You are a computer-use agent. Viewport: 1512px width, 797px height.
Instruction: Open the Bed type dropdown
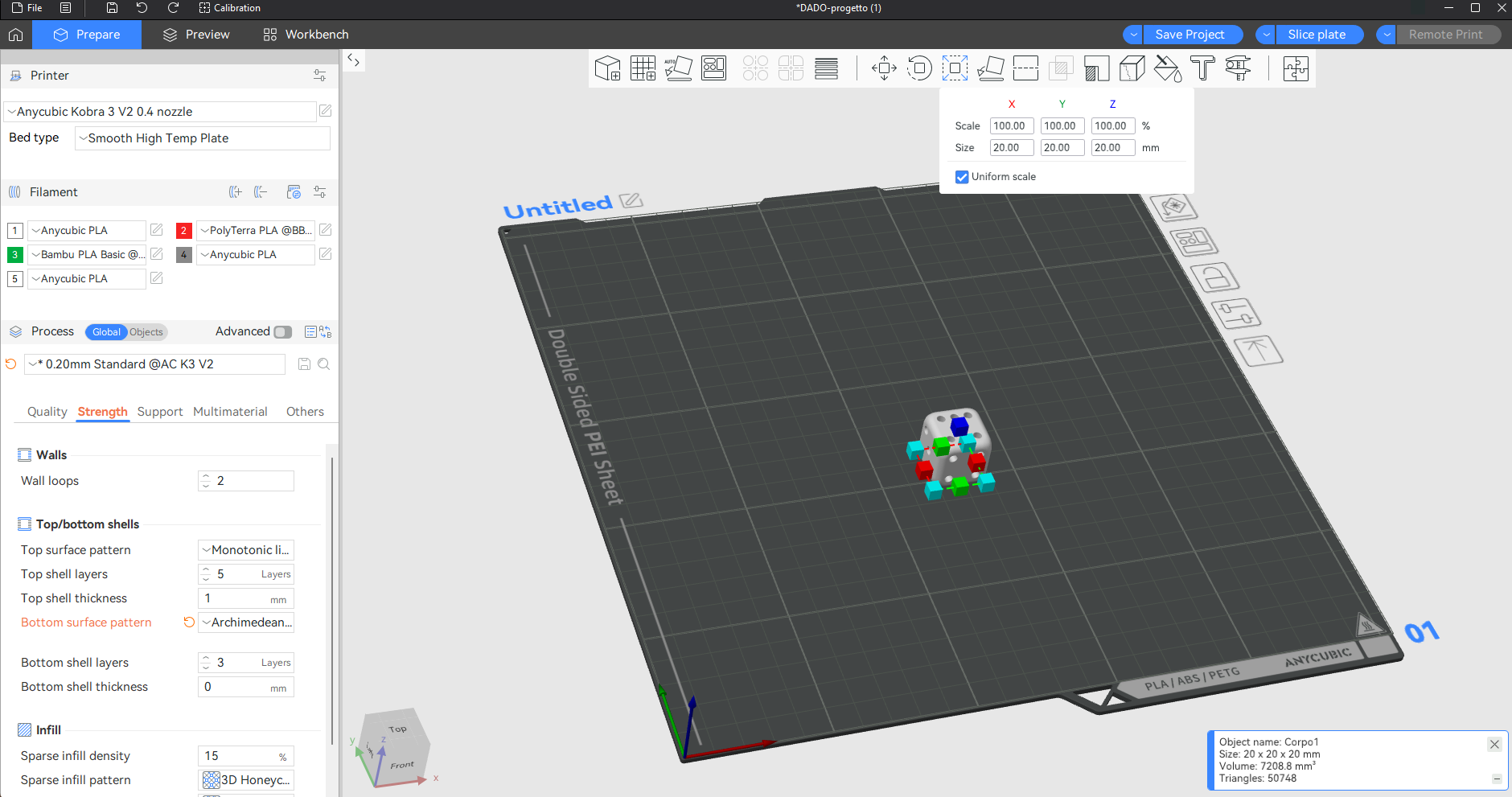(x=203, y=138)
